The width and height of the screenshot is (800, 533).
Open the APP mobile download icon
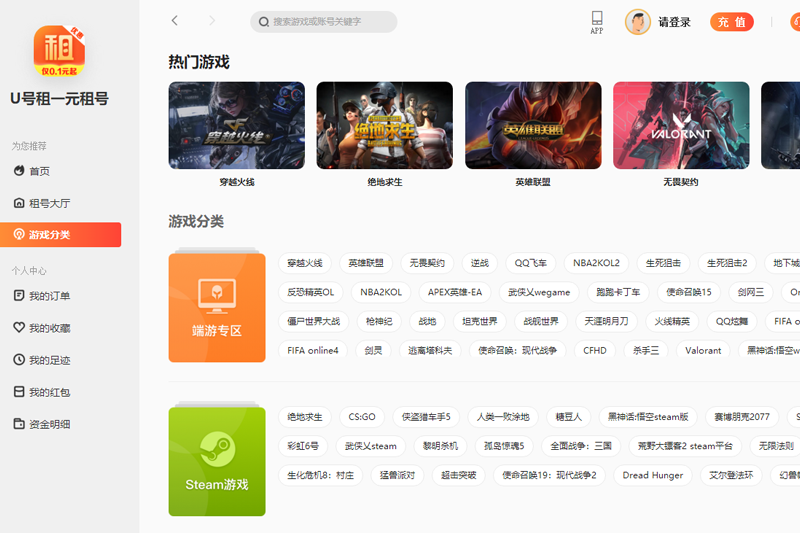click(x=597, y=21)
